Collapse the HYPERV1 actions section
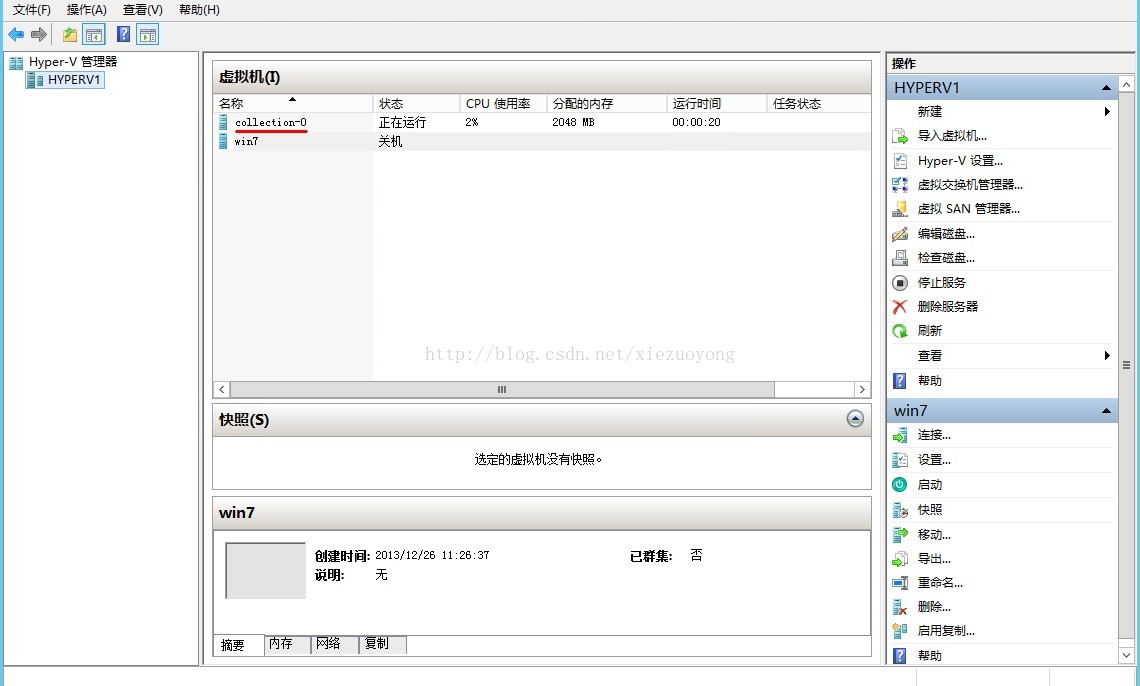Screen dimensions: 1140x686 (x=1106, y=87)
